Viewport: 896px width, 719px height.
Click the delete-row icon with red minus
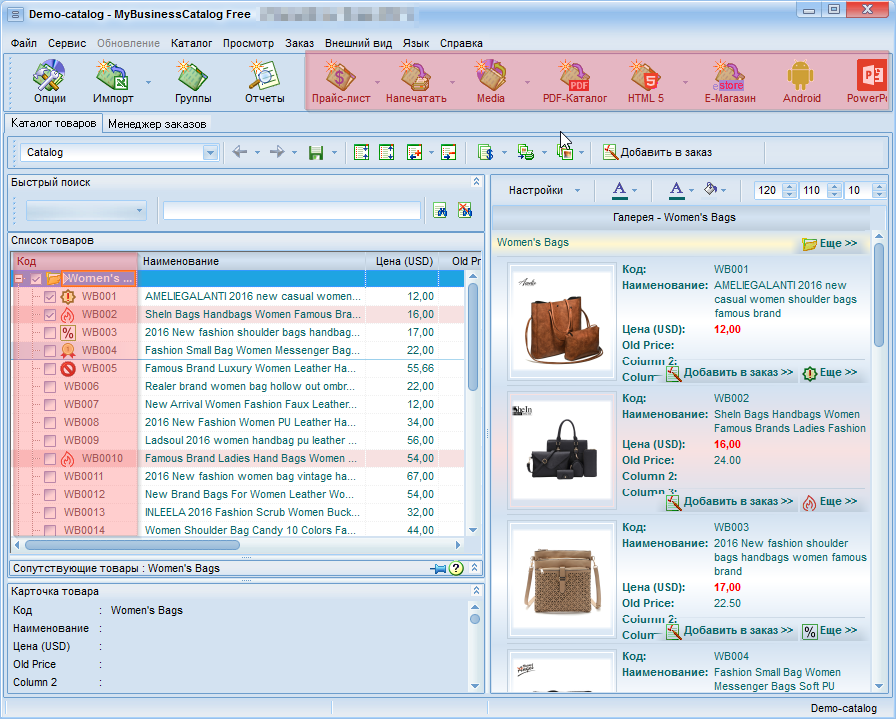click(449, 153)
